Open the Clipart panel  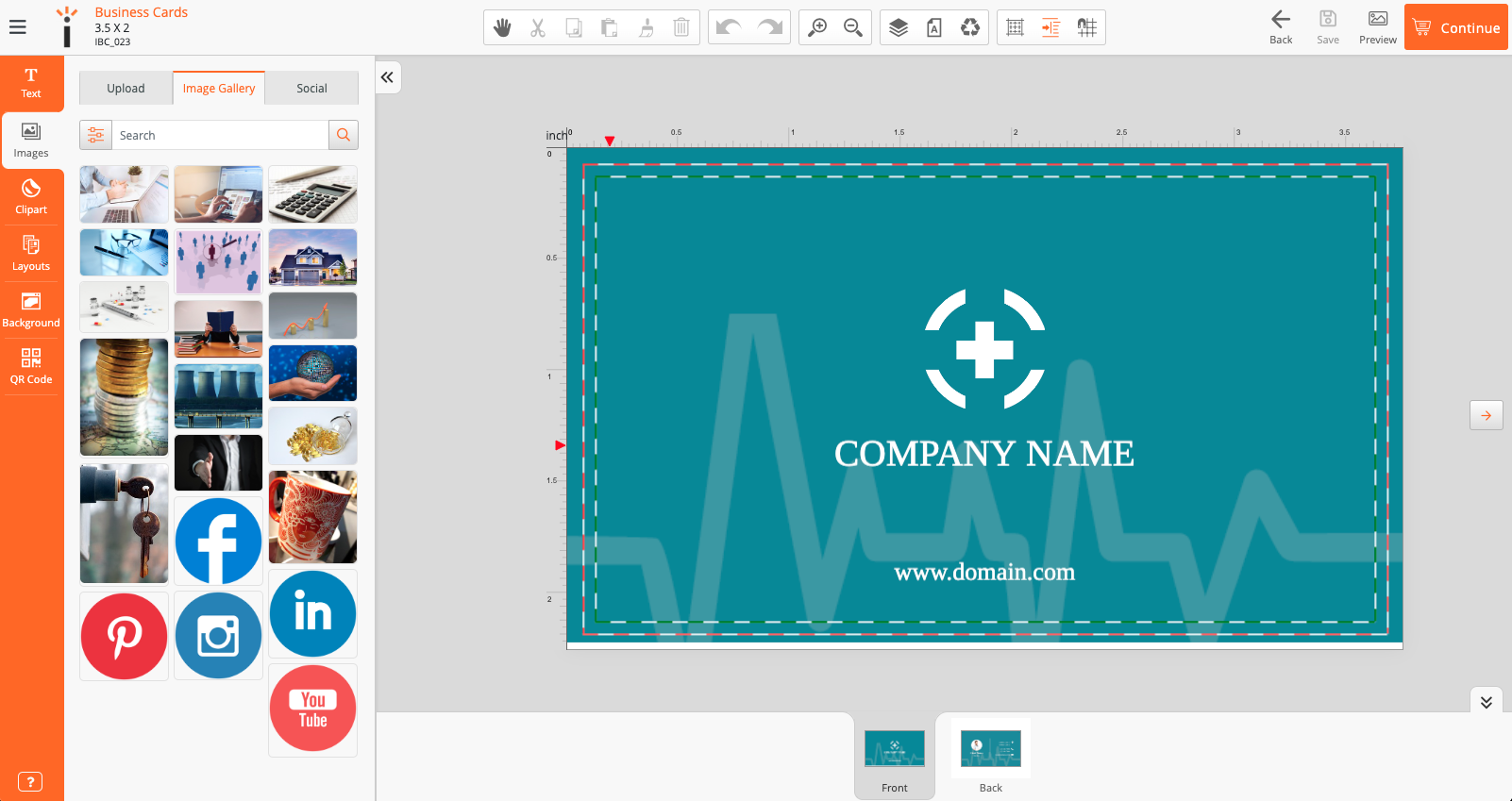coord(31,196)
